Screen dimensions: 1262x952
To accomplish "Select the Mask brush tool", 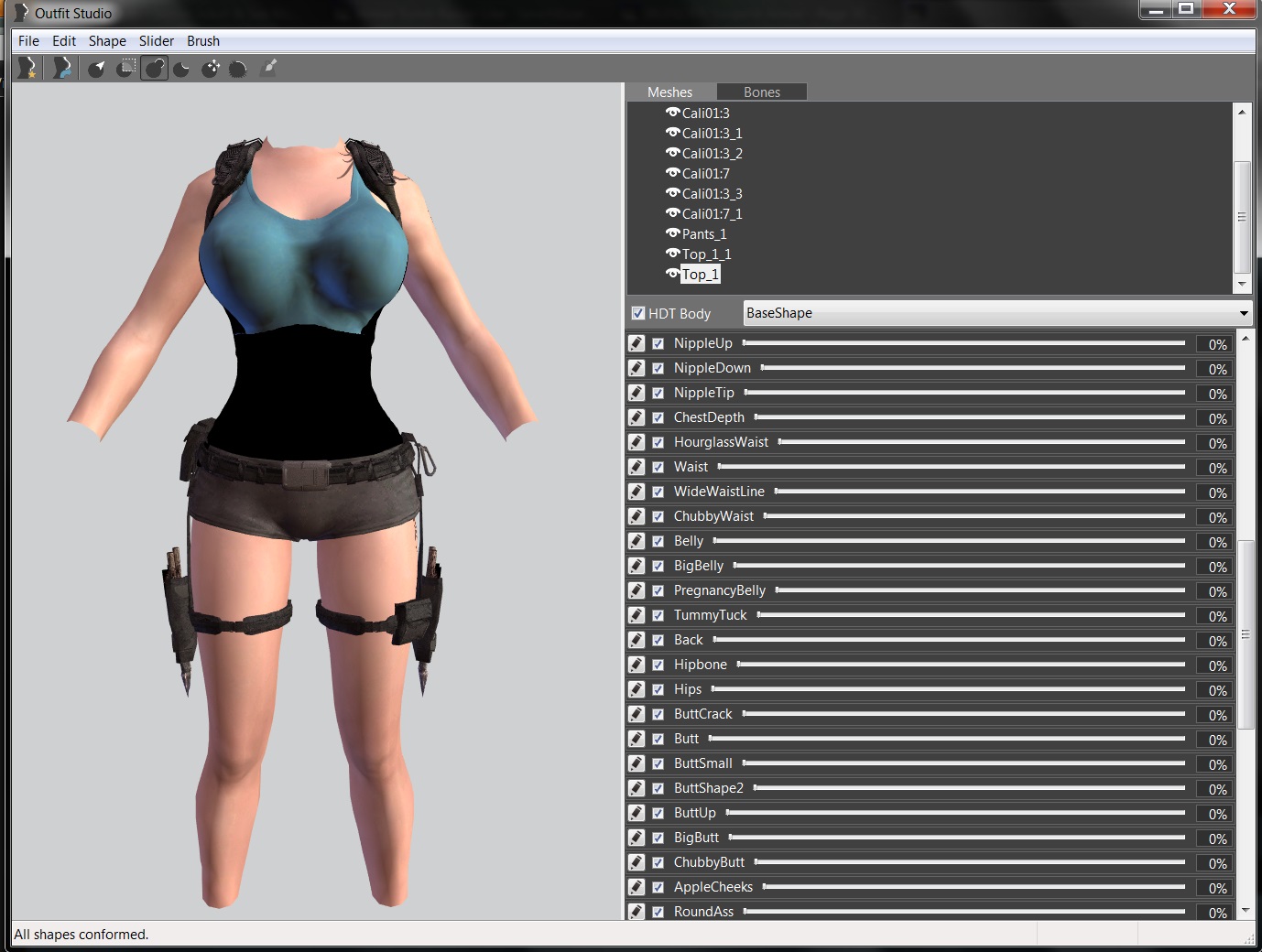I will 126,68.
